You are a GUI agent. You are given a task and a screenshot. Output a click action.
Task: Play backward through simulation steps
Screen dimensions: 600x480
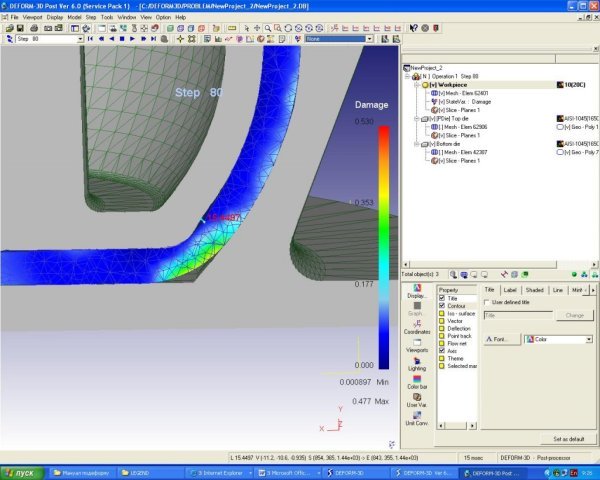point(112,39)
